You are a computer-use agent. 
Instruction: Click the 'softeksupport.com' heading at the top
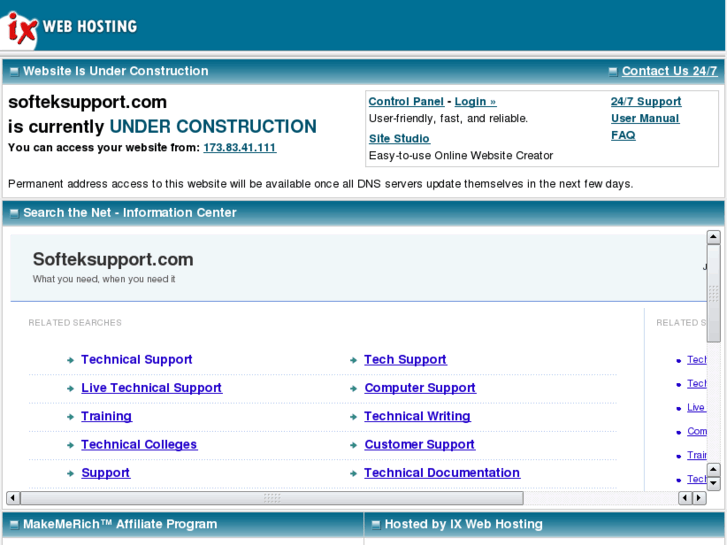click(87, 102)
